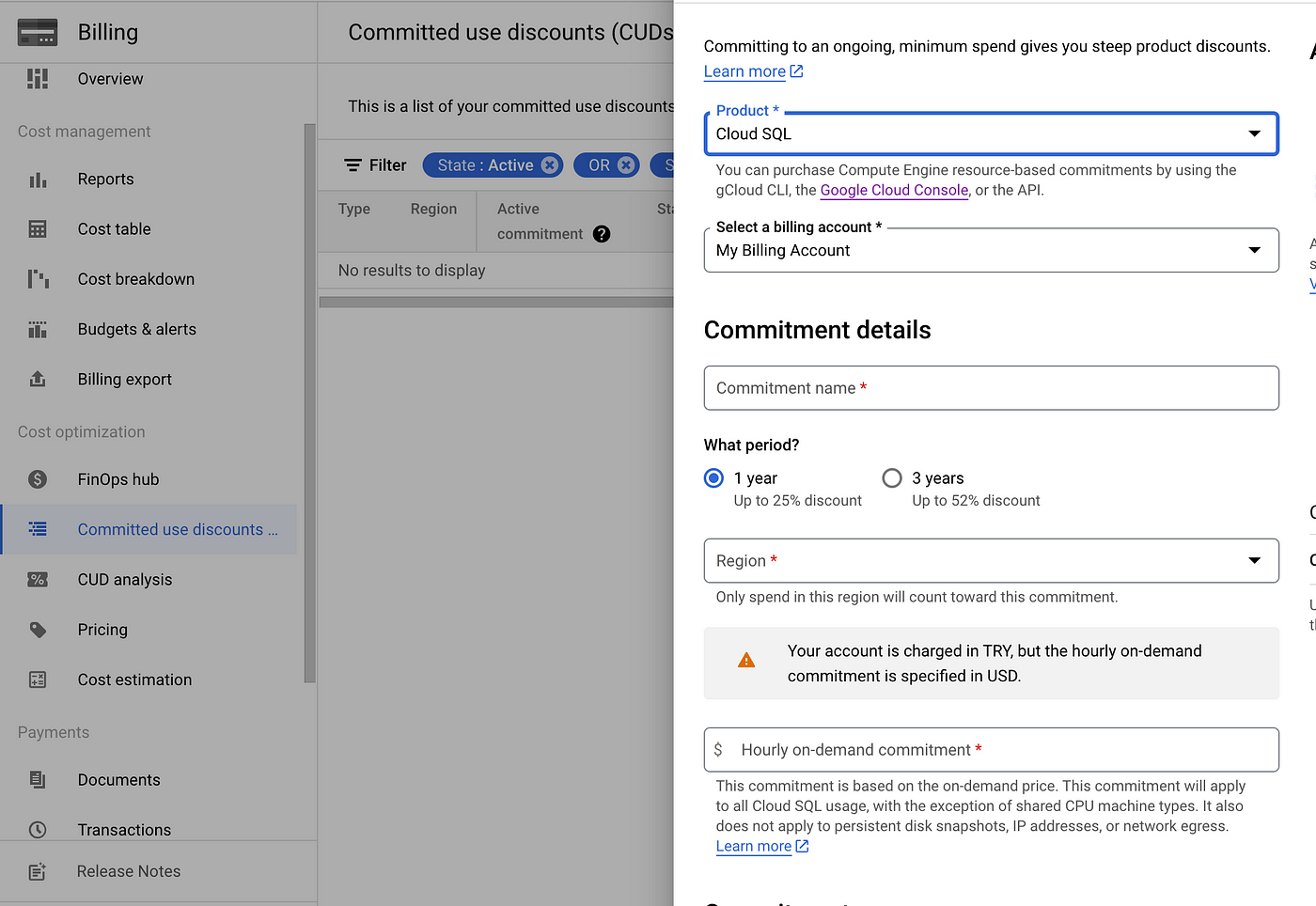
Task: Click the Reports bar chart icon
Action: pyautogui.click(x=38, y=180)
